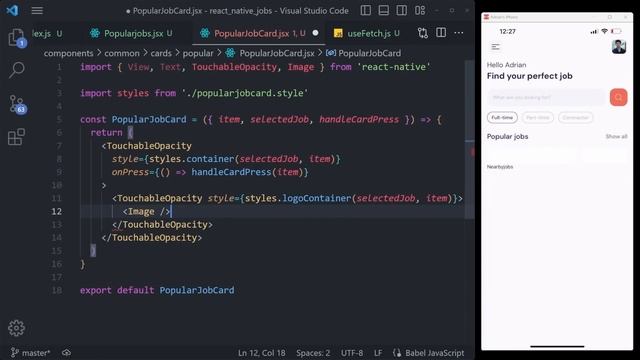This screenshot has width=640, height=360.
Task: Open master branch in status bar
Action: tap(31, 353)
